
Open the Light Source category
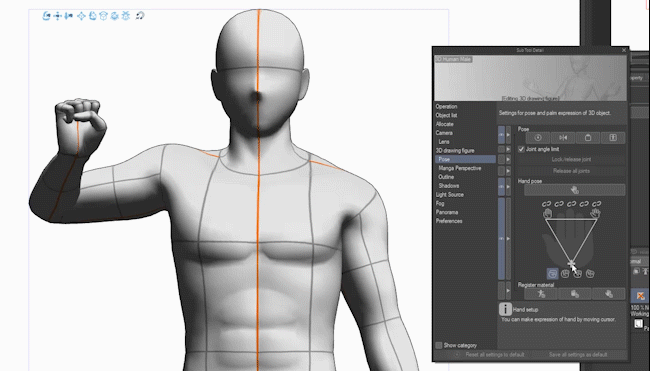click(450, 194)
